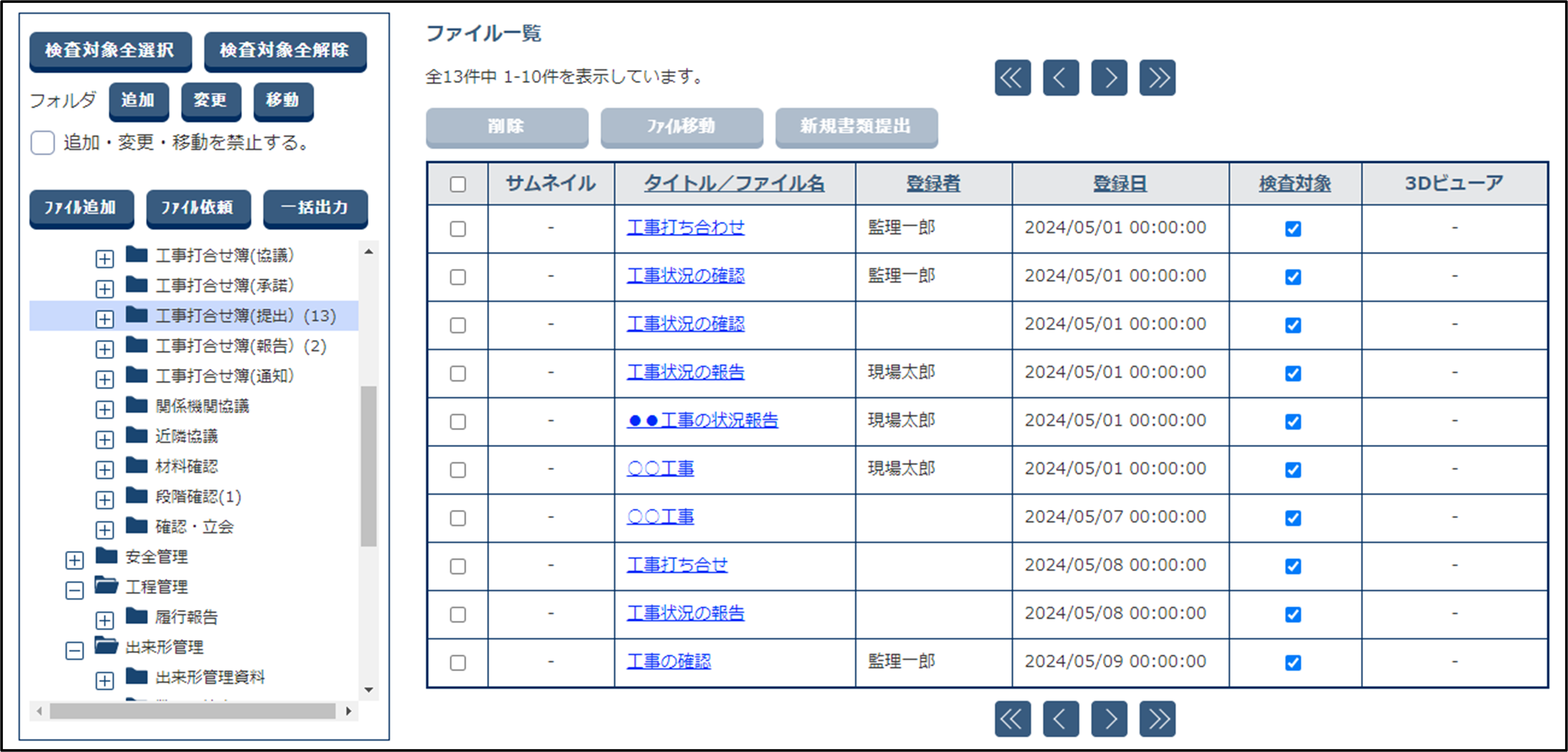Jump to last page via bottom pager

pyautogui.click(x=1157, y=719)
